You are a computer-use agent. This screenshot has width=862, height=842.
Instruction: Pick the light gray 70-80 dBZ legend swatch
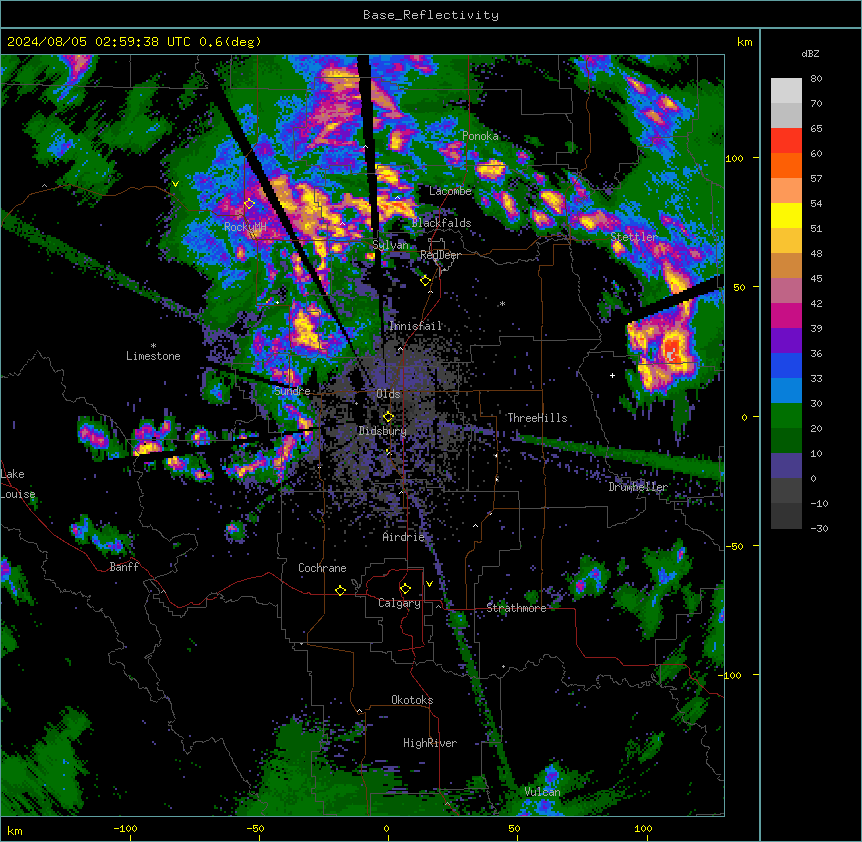(x=786, y=91)
